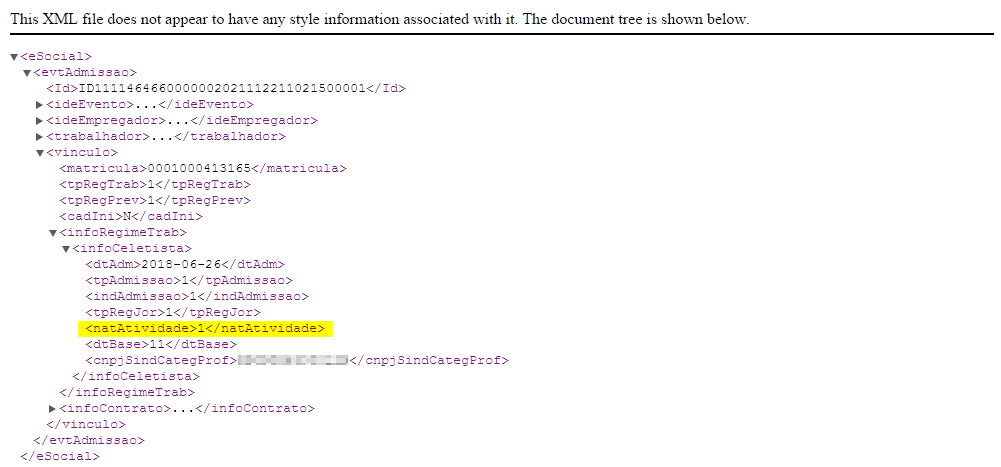1001x467 pixels.
Task: Collapse the eSocial root node
Action: (x=14, y=57)
